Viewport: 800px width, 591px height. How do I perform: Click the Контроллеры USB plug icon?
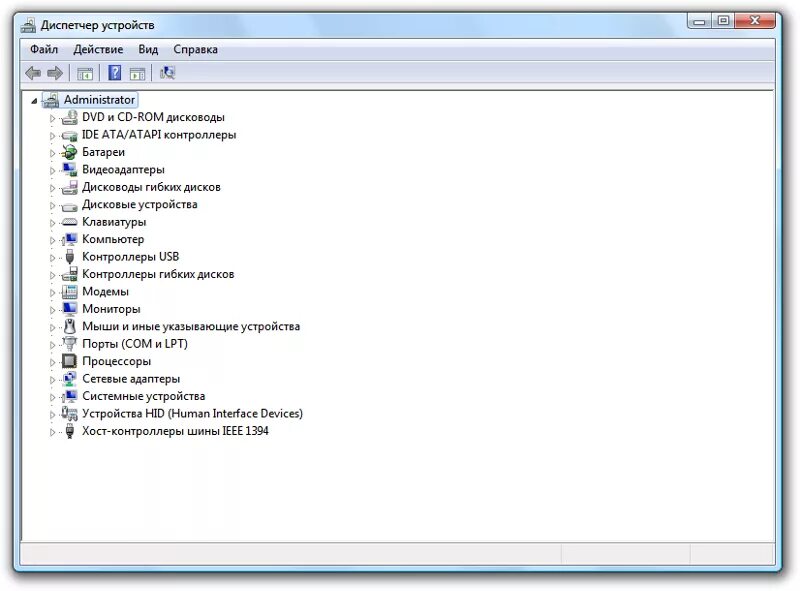70,257
